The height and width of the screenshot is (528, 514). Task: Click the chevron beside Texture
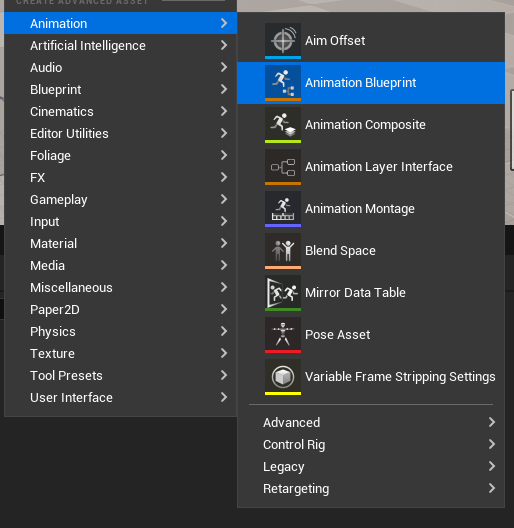[224, 353]
